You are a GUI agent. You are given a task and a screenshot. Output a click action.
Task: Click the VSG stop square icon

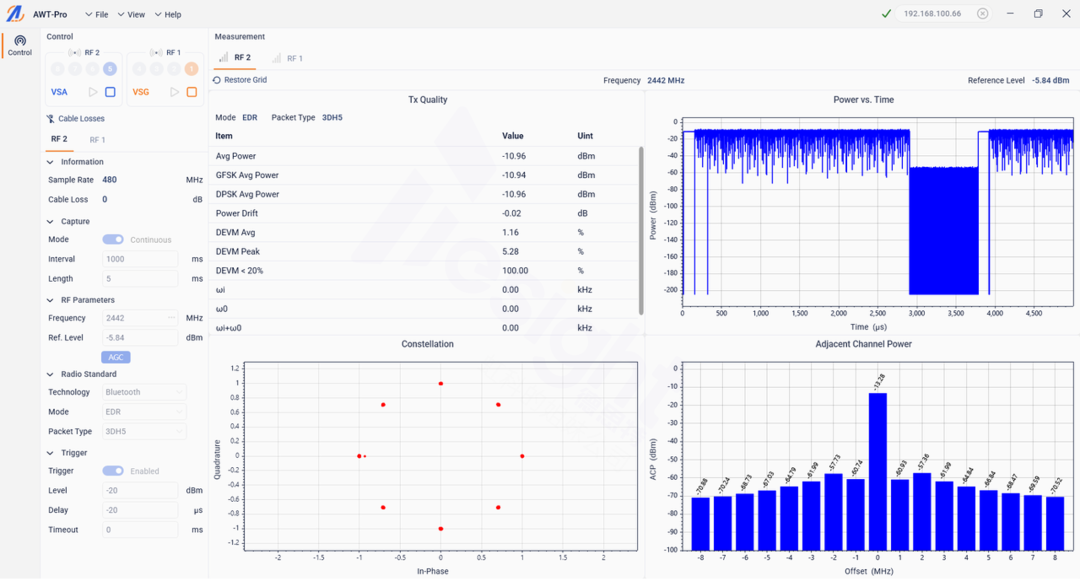tap(192, 92)
